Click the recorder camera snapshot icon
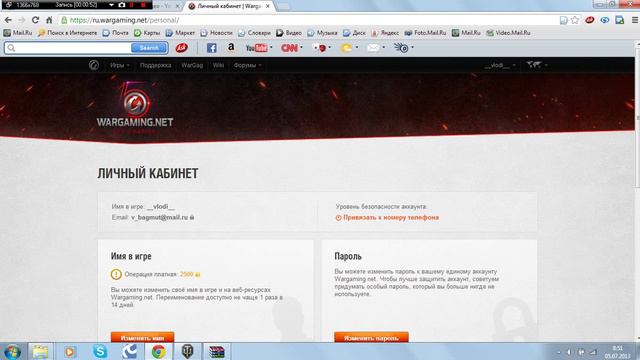Screen dimensions: 640x360 (x=122, y=5)
